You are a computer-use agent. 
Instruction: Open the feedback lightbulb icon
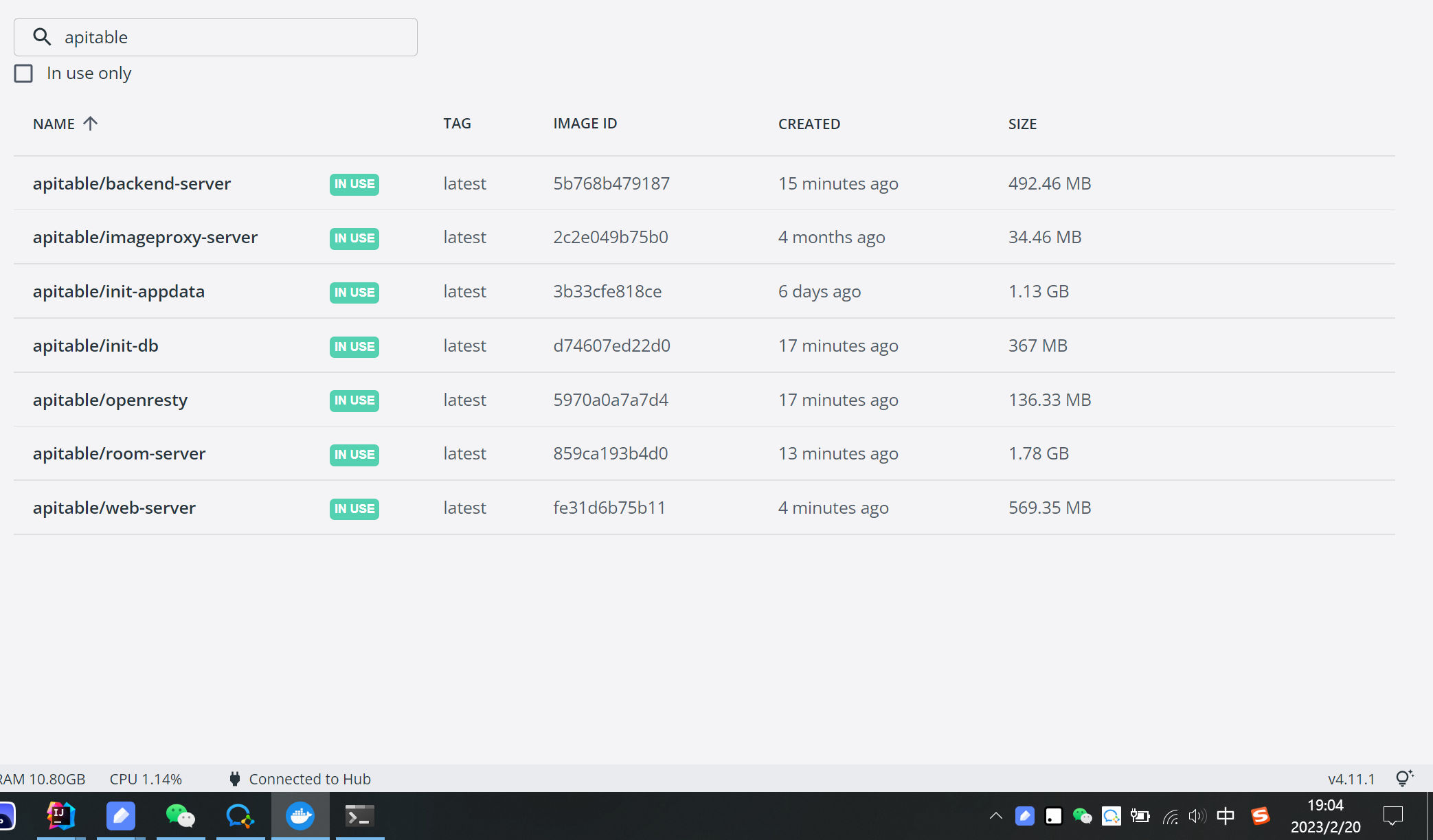[x=1404, y=778]
